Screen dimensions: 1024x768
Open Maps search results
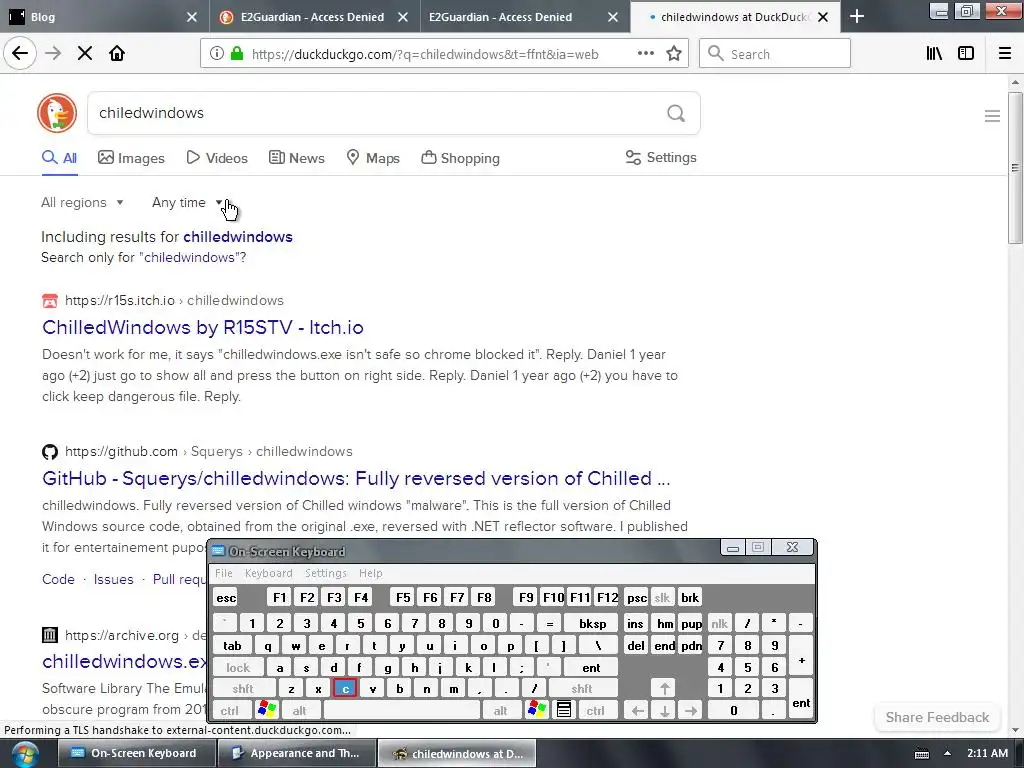click(x=373, y=158)
